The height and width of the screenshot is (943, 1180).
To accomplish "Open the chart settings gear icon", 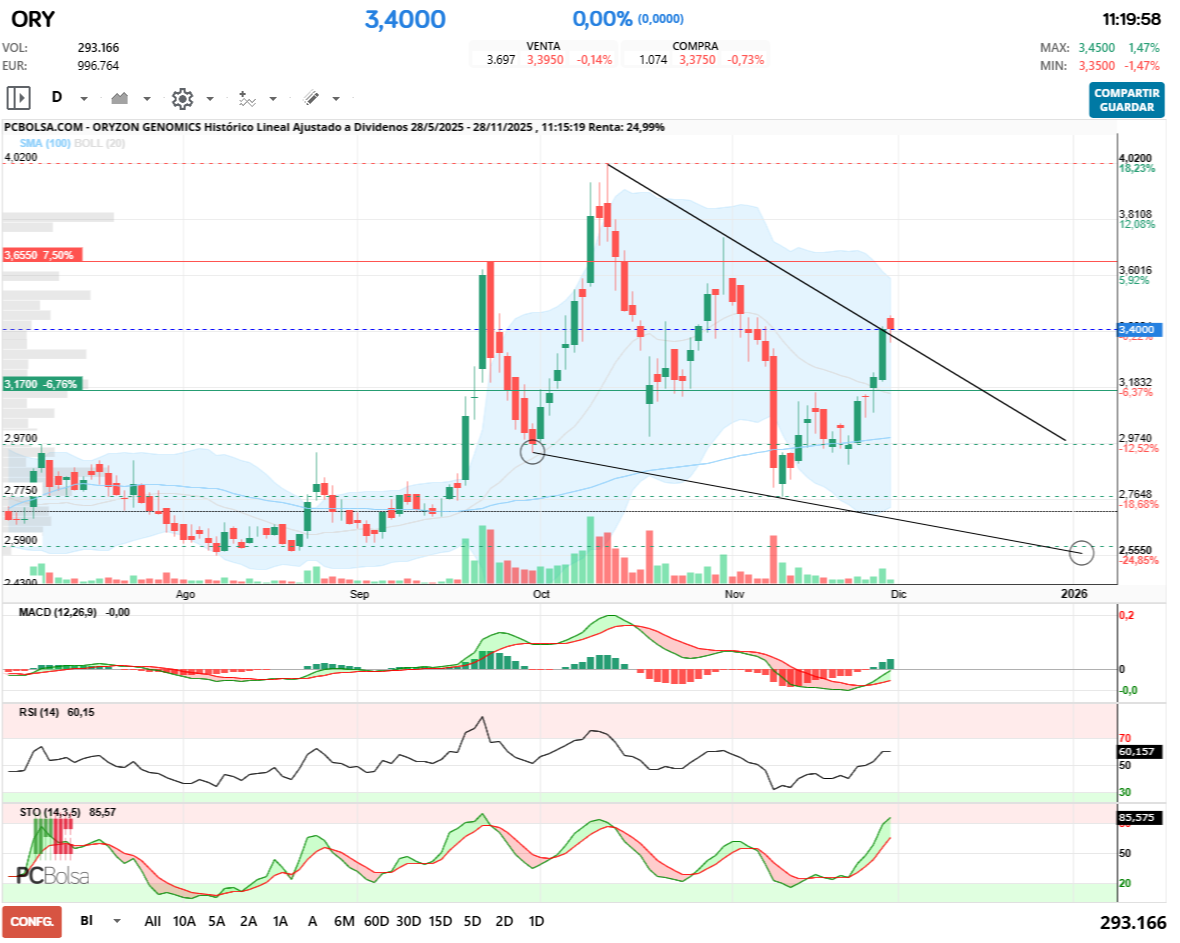I will click(182, 98).
